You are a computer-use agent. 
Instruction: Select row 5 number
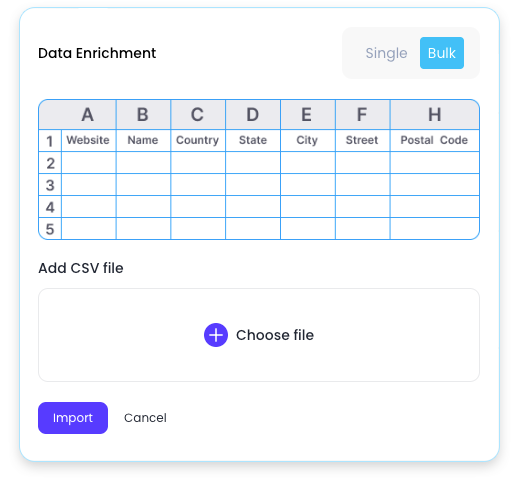tap(50, 229)
